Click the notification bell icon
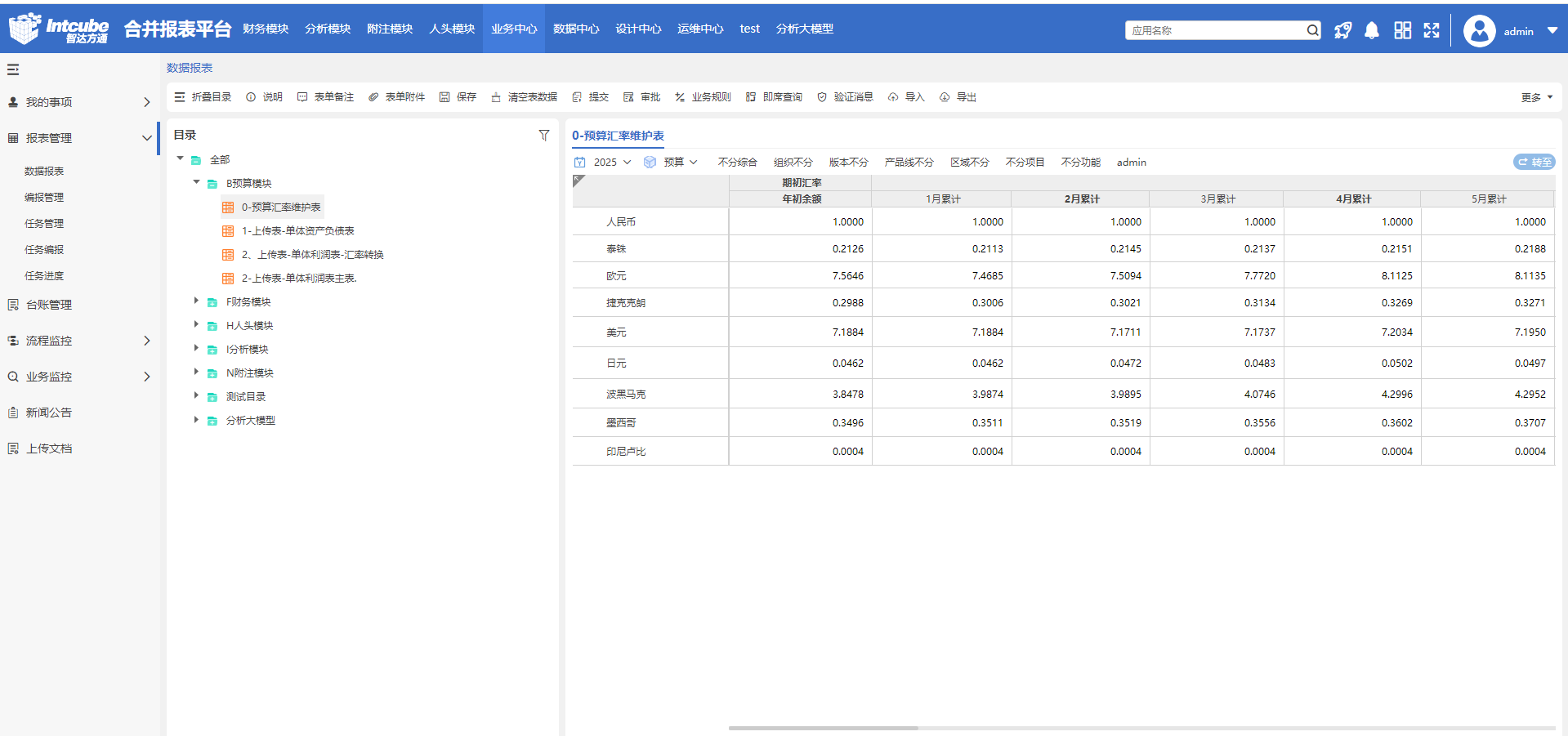The height and width of the screenshot is (736, 1568). (1371, 30)
